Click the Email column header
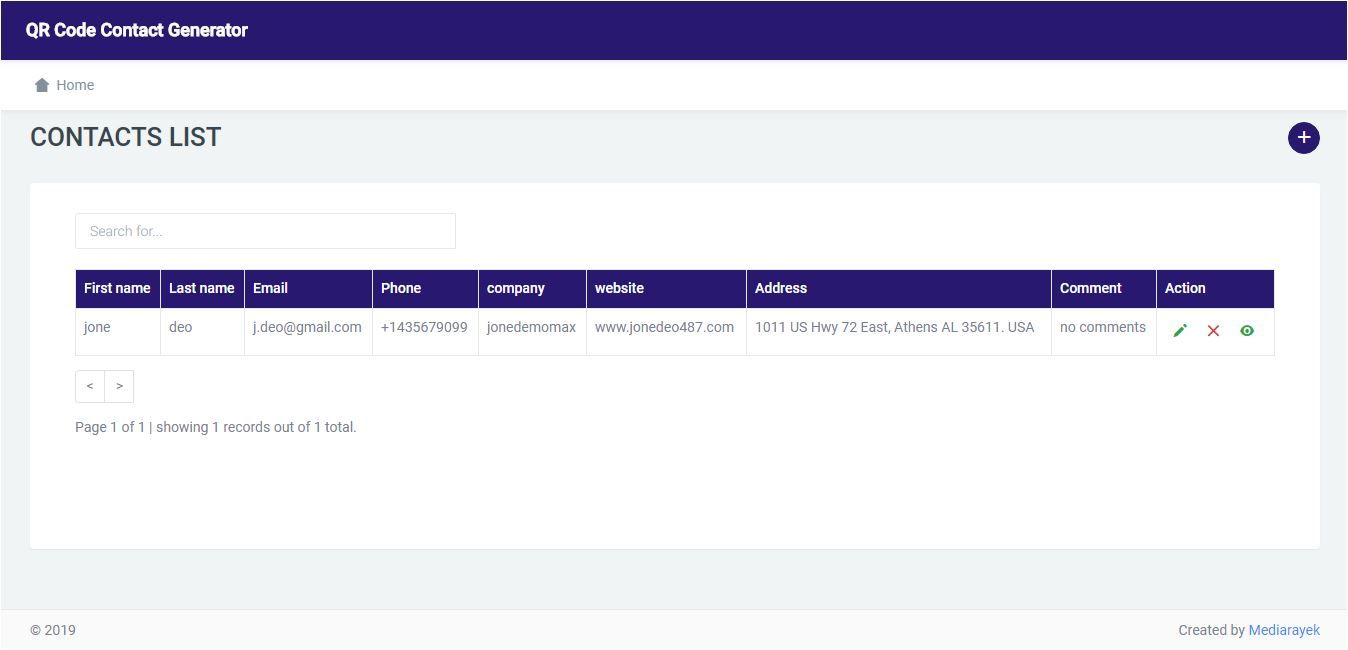Viewport: 1348px width, 650px height. [x=308, y=288]
